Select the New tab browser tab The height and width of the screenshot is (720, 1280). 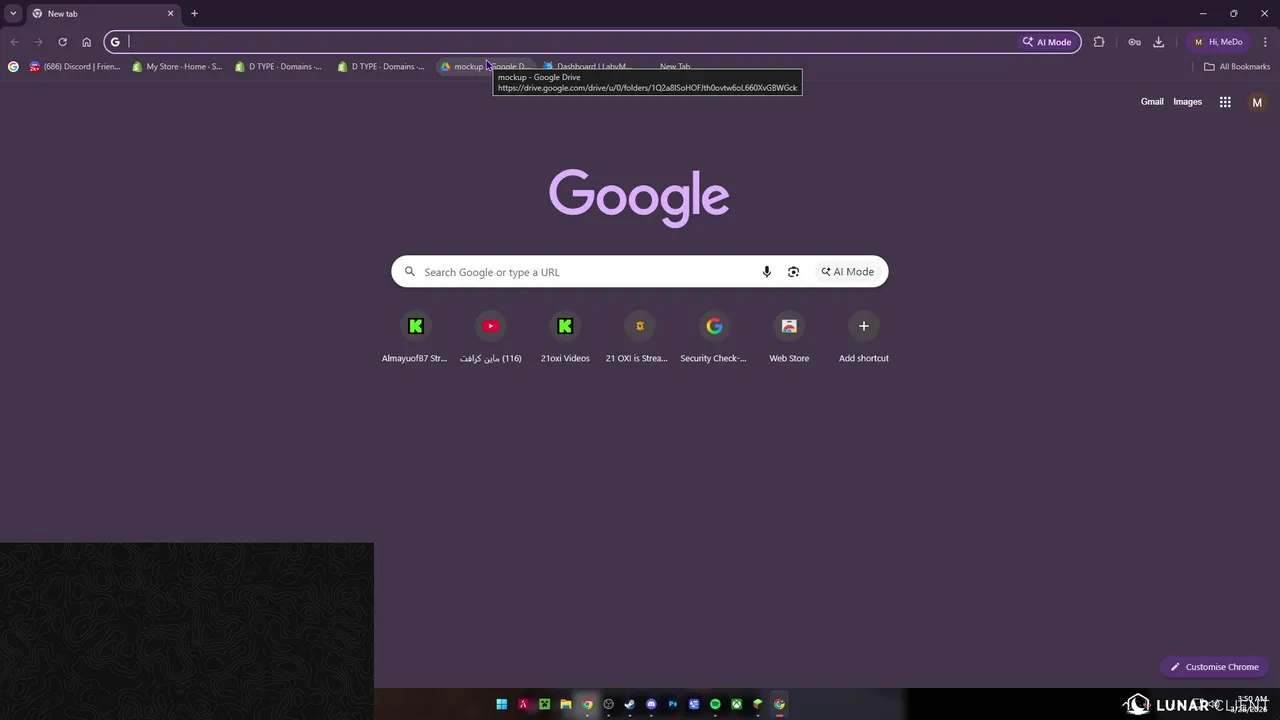[x=102, y=14]
